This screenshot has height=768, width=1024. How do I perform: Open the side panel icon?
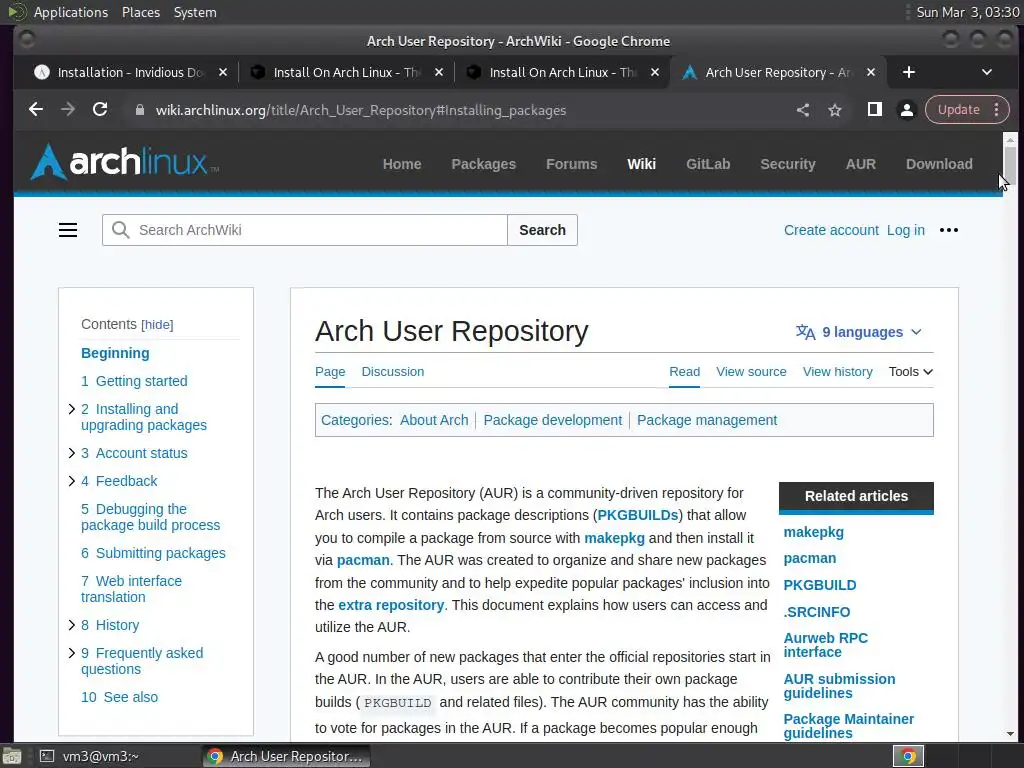(874, 110)
